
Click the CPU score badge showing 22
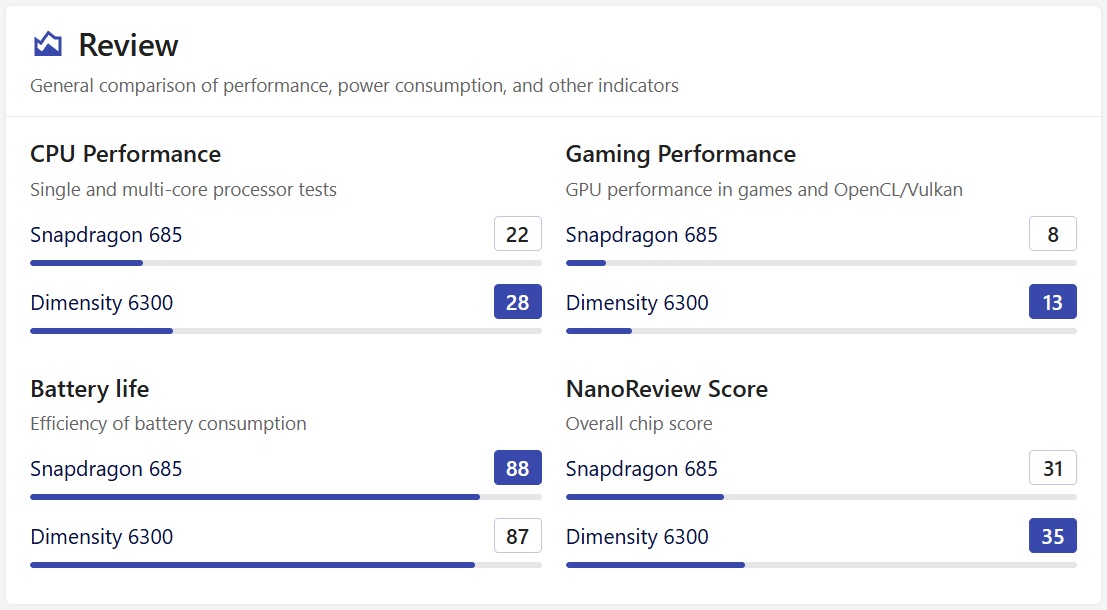(x=517, y=234)
